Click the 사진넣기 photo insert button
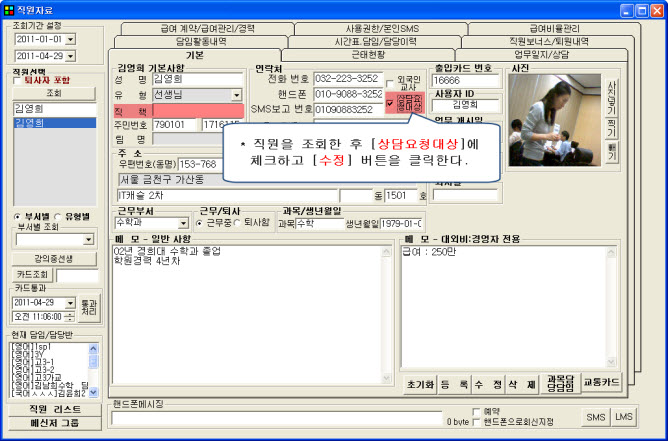The image size is (668, 441). [612, 94]
